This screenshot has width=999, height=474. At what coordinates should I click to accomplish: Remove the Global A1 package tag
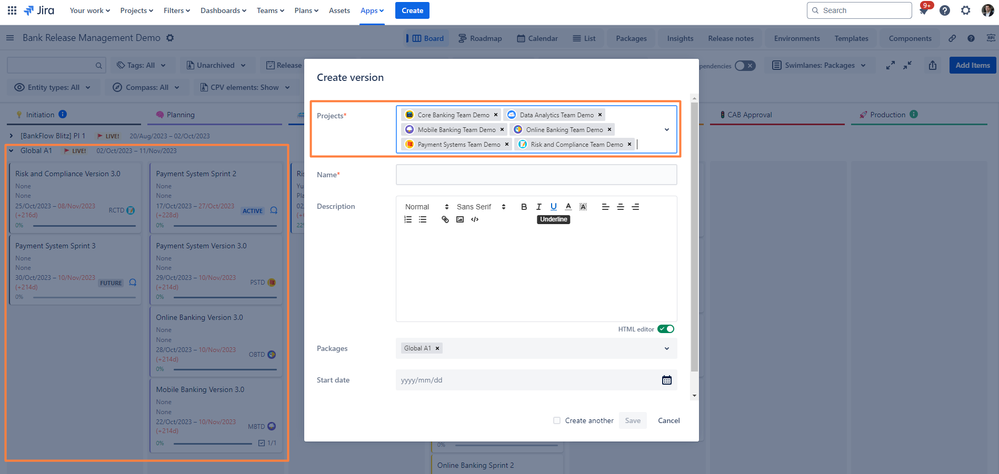click(x=438, y=348)
